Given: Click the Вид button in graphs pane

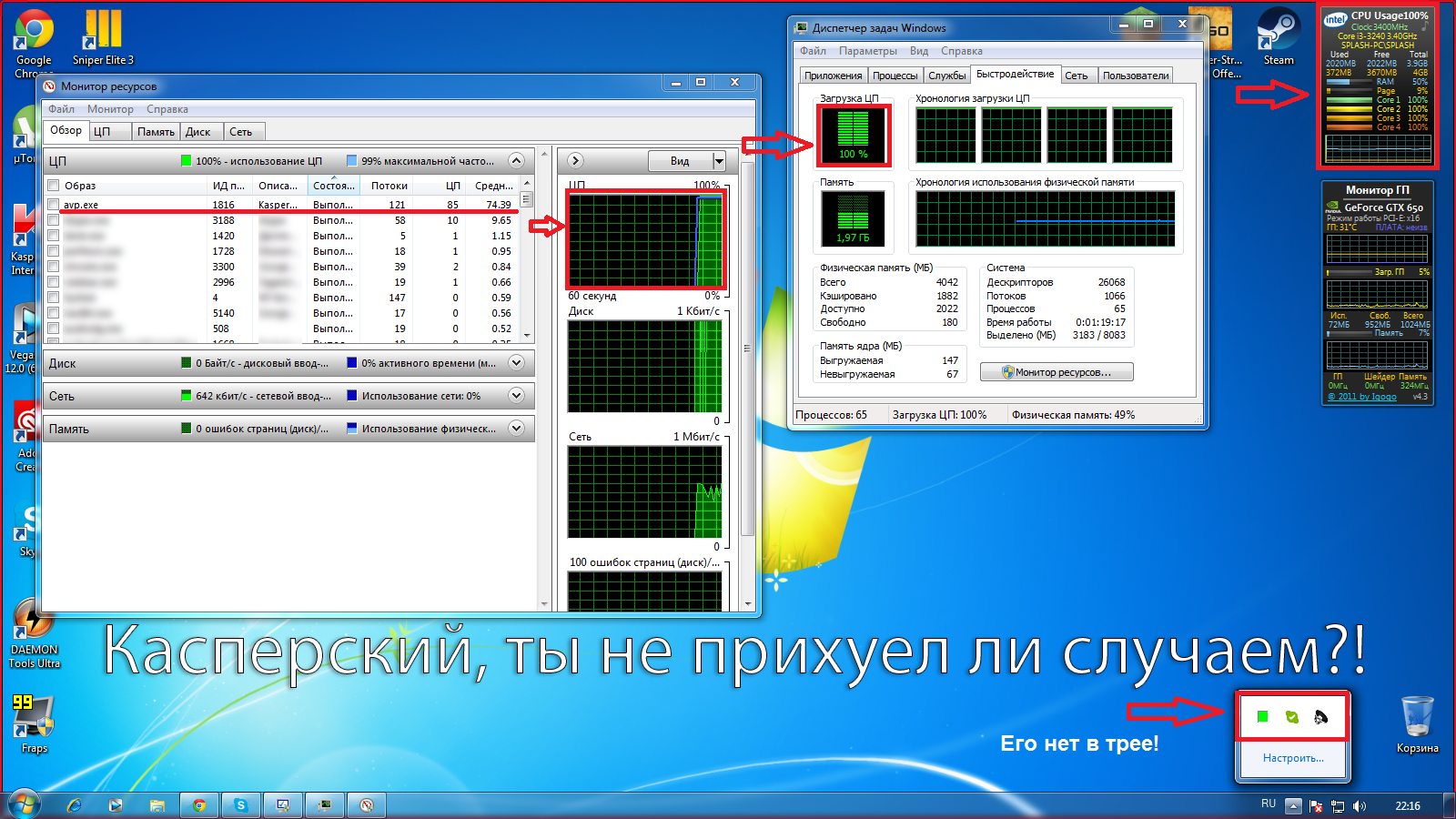Looking at the screenshot, I should (680, 161).
